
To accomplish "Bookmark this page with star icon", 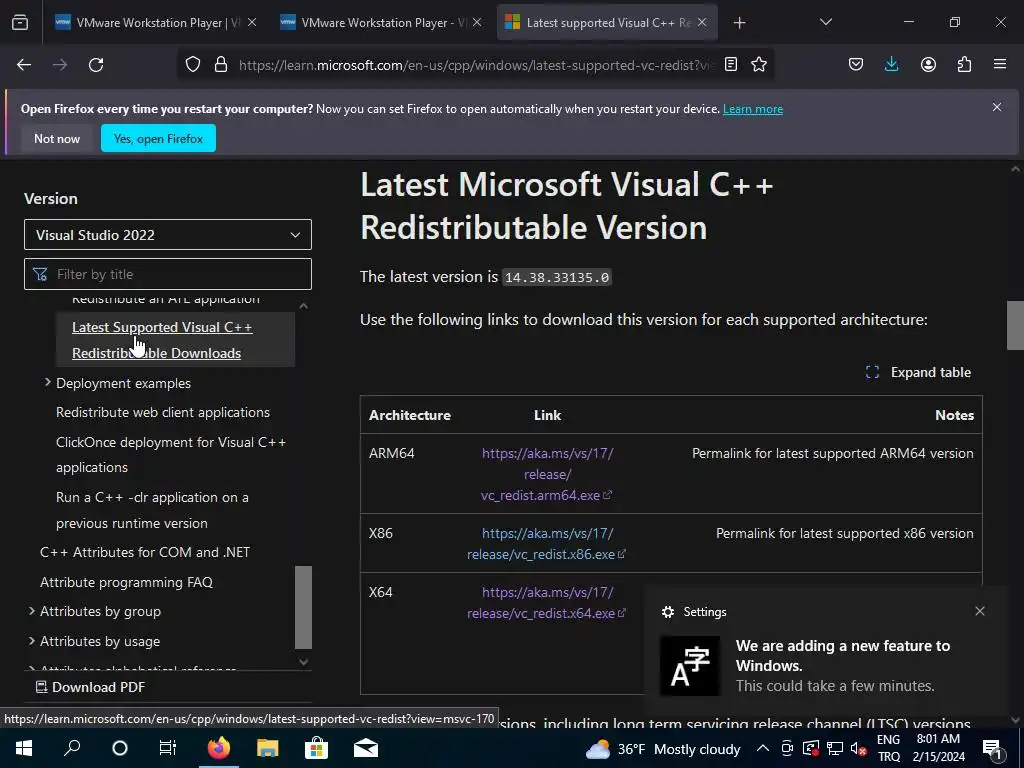I will tap(759, 65).
